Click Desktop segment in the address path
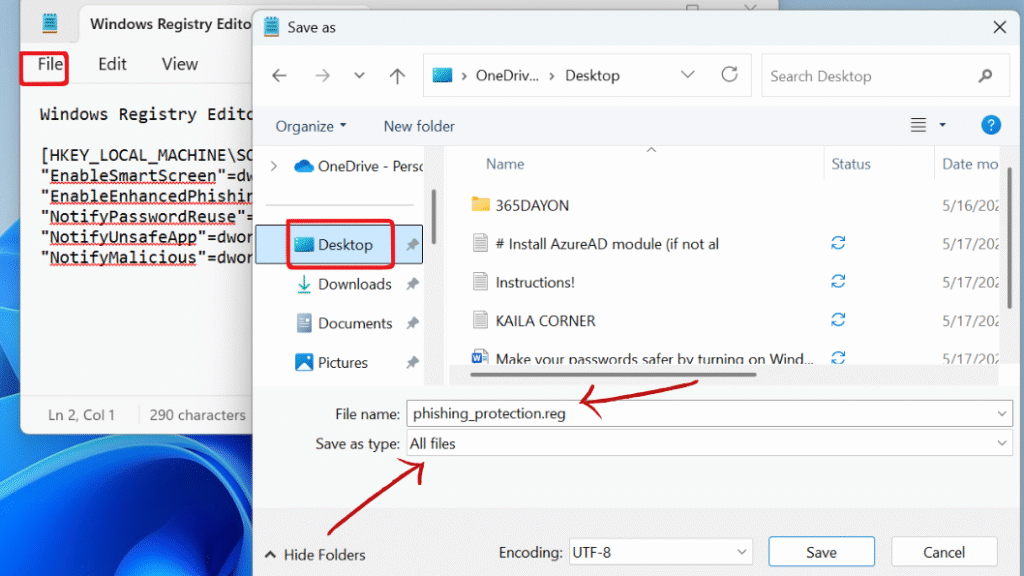Viewport: 1024px width, 576px height. (592, 76)
